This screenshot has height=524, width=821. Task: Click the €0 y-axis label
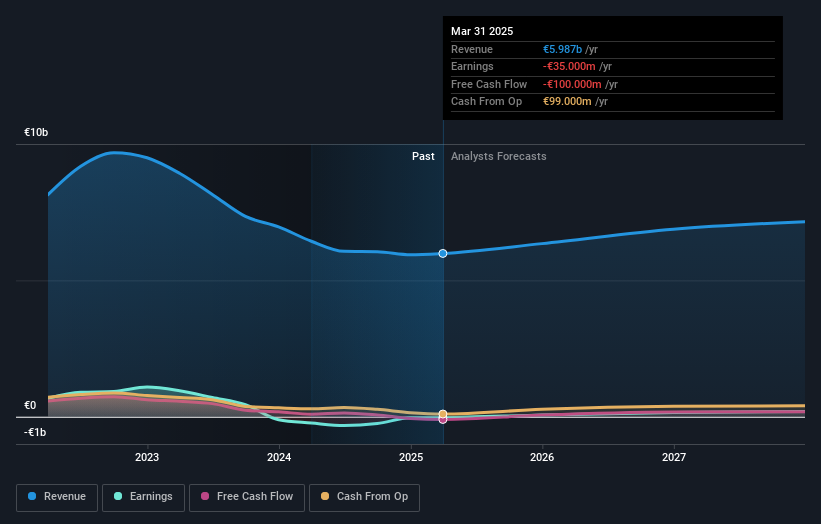tap(30, 405)
